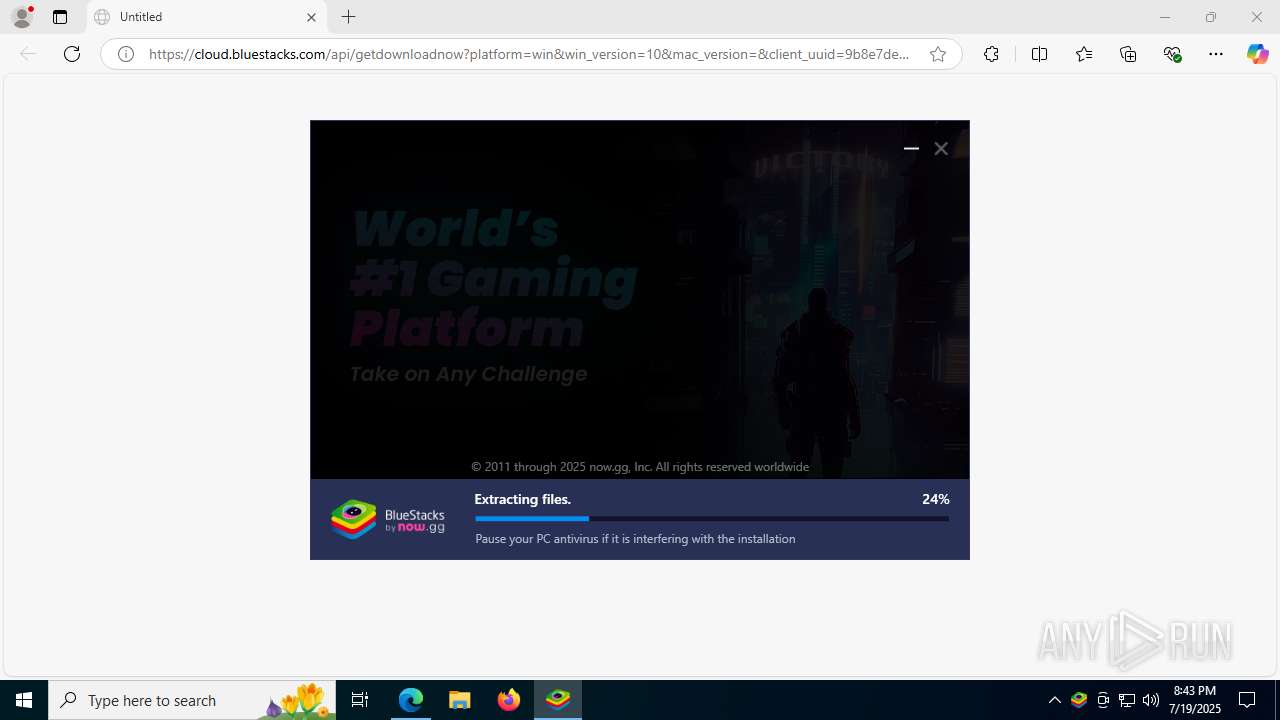Click the installation progress bar
Viewport: 1280px width, 720px height.
pos(712,519)
